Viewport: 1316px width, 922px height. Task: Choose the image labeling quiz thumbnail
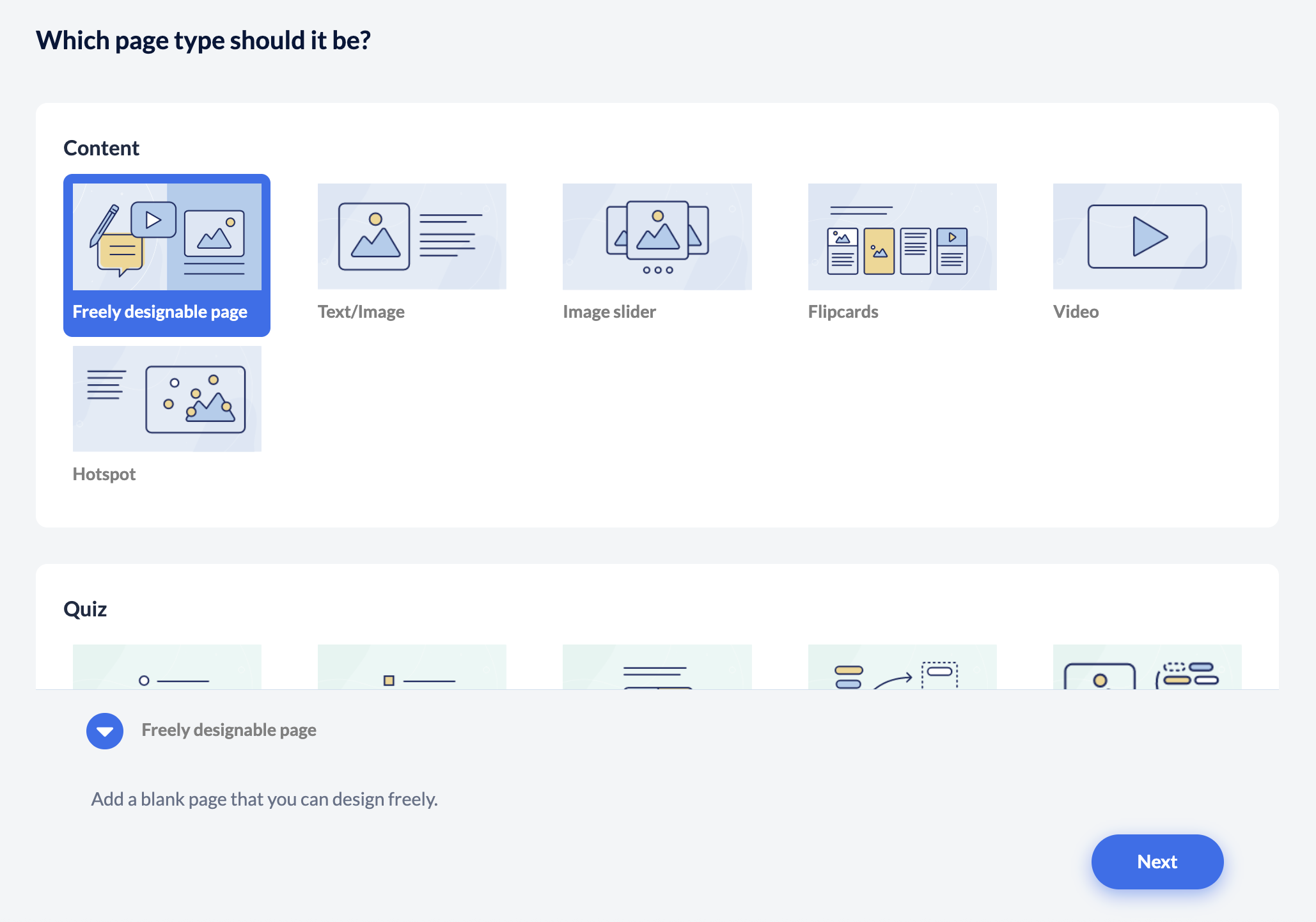tap(1147, 668)
